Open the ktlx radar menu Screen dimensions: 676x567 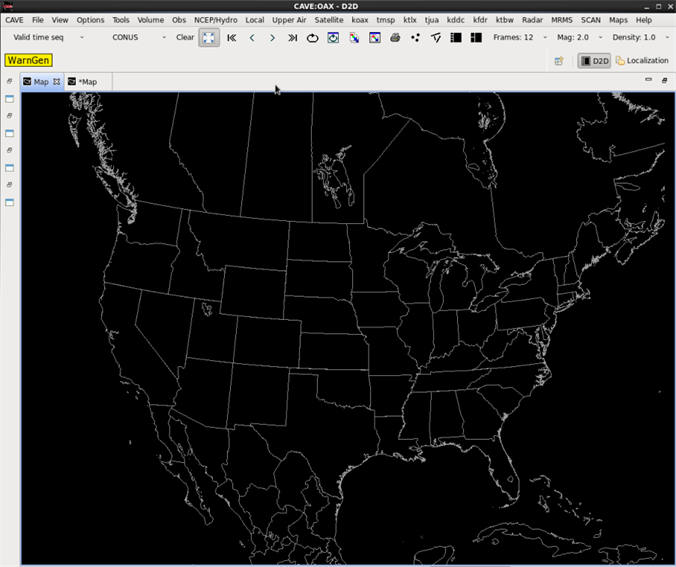click(x=410, y=20)
